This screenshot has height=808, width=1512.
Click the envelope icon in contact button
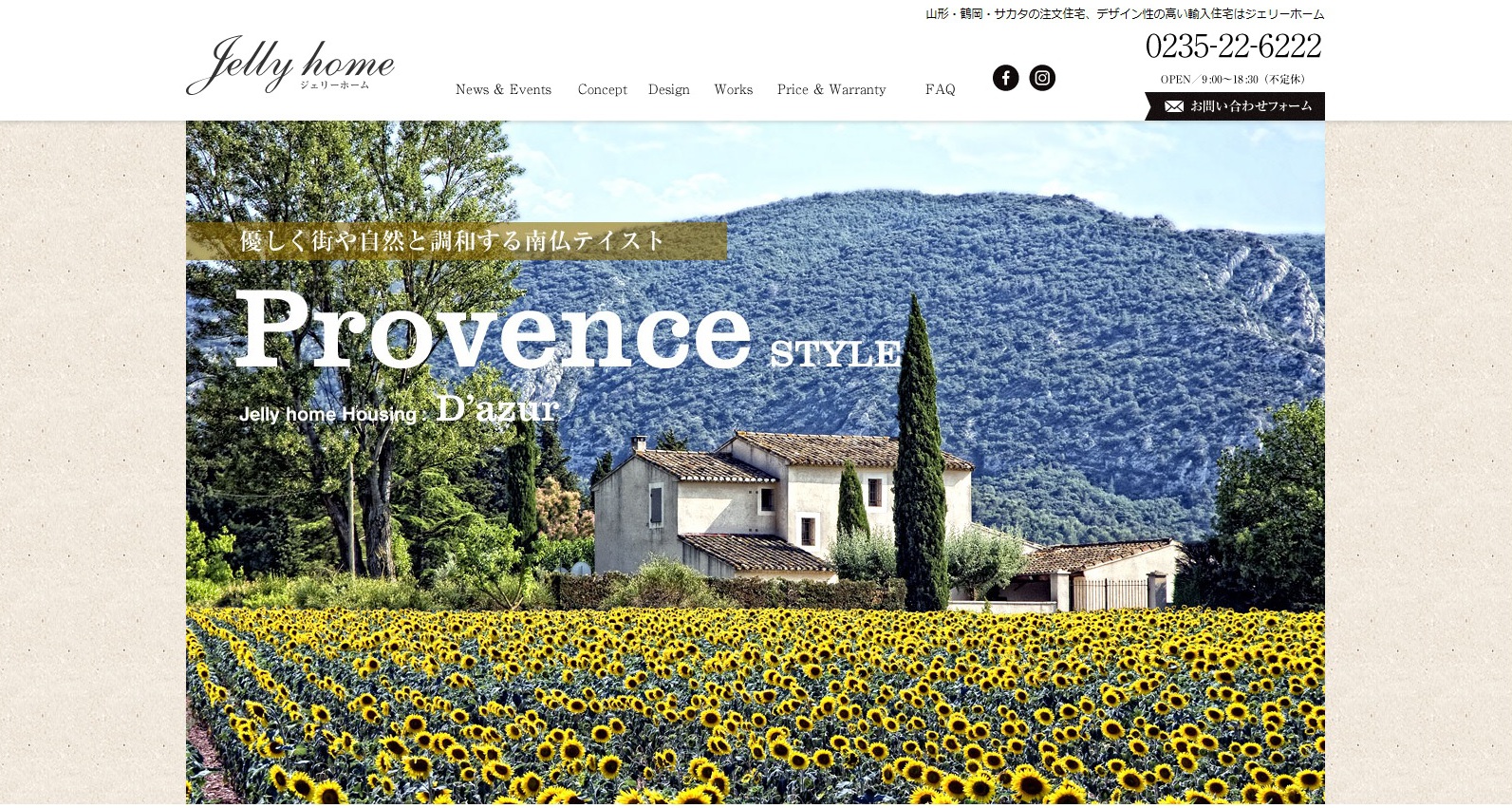click(x=1174, y=106)
